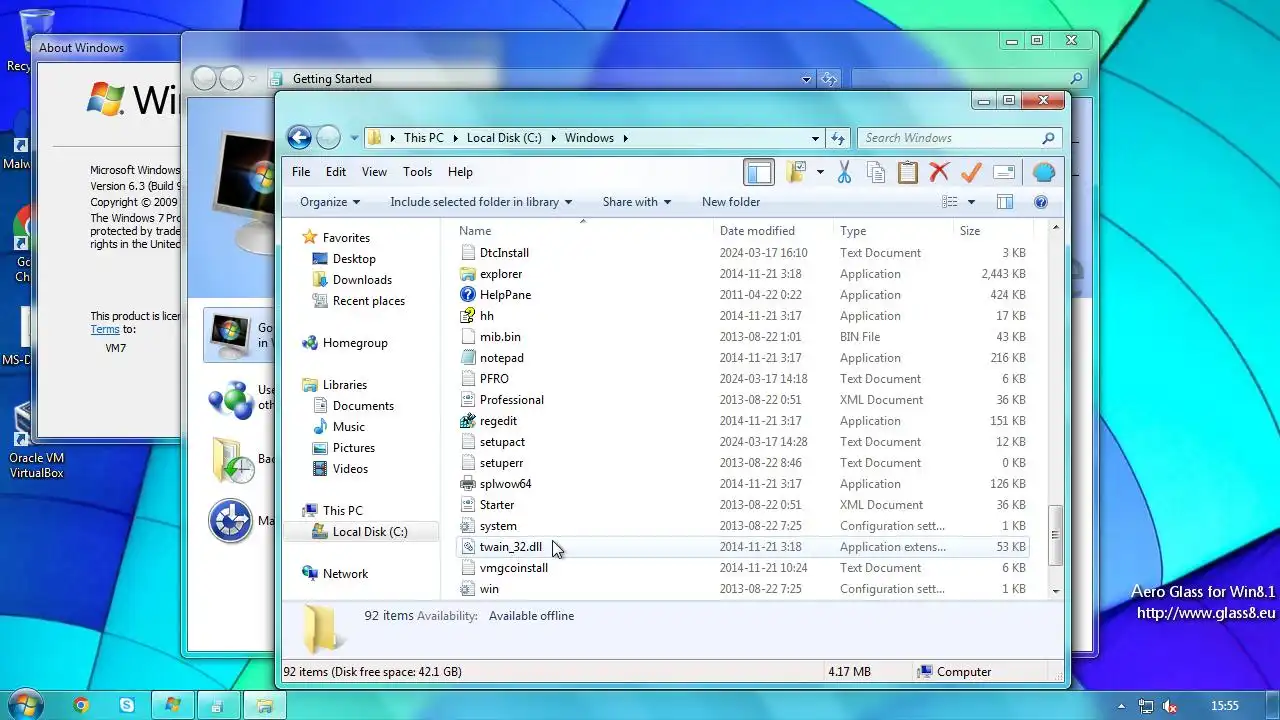Click the envelope E-mail icon

click(x=1004, y=172)
